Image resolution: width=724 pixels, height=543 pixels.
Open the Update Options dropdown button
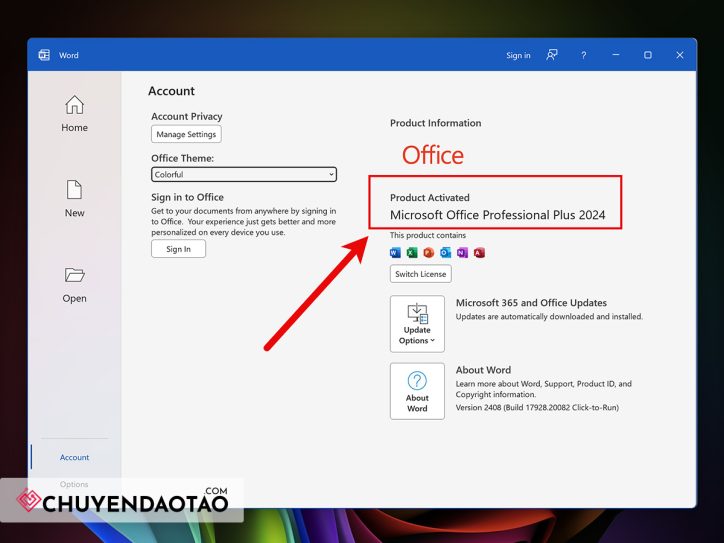pyautogui.click(x=417, y=324)
